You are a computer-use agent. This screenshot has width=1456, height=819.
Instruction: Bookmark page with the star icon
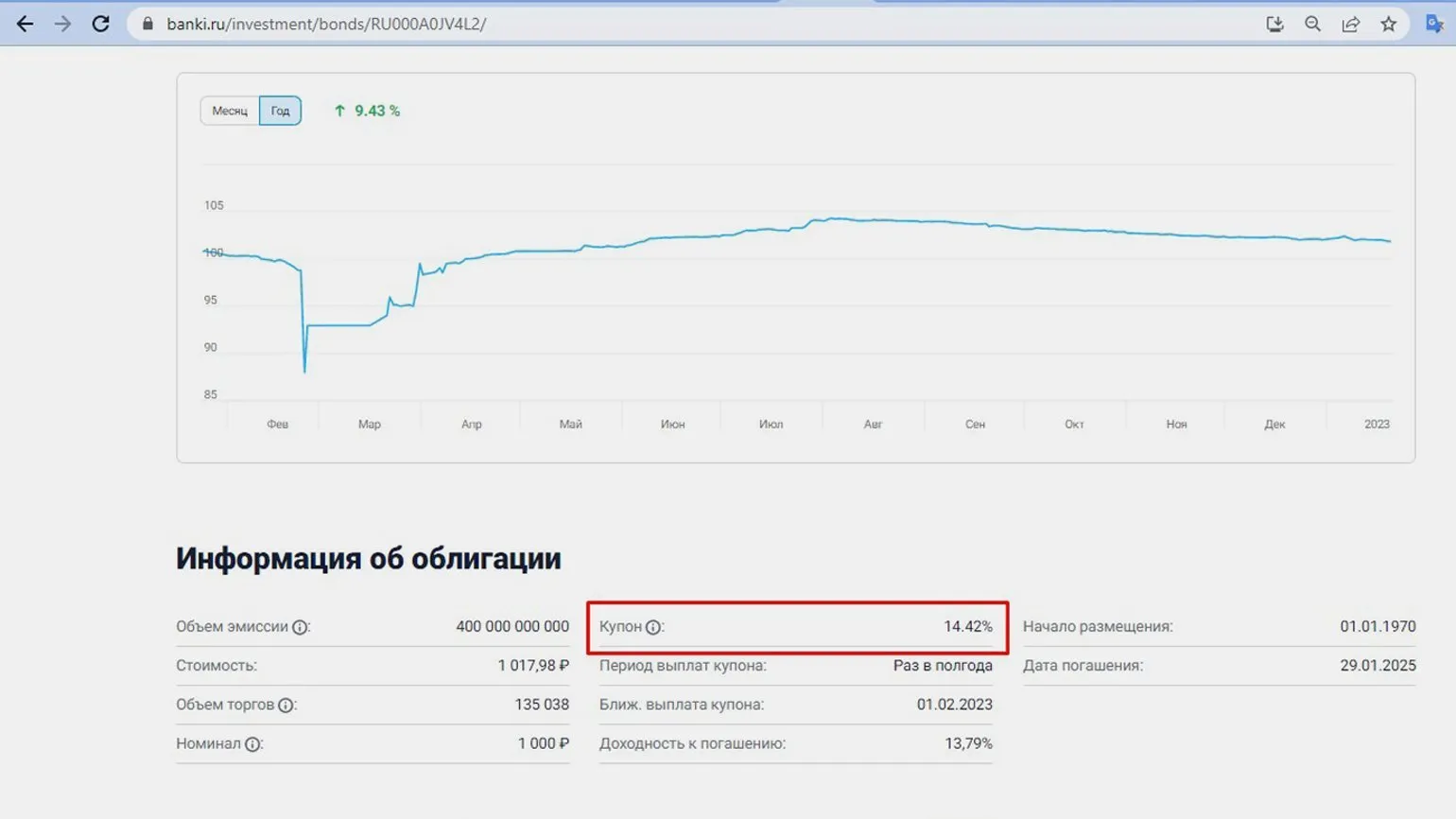click(1388, 24)
